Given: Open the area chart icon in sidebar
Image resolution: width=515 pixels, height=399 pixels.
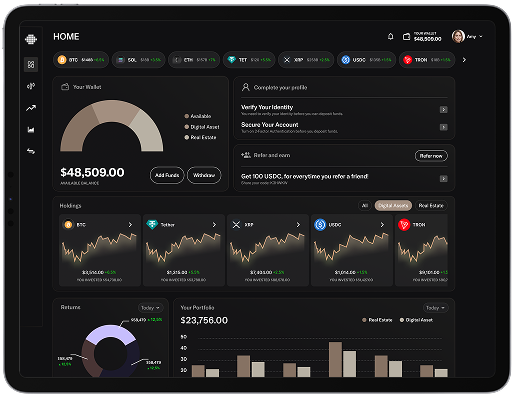Looking at the screenshot, I should 31,130.
